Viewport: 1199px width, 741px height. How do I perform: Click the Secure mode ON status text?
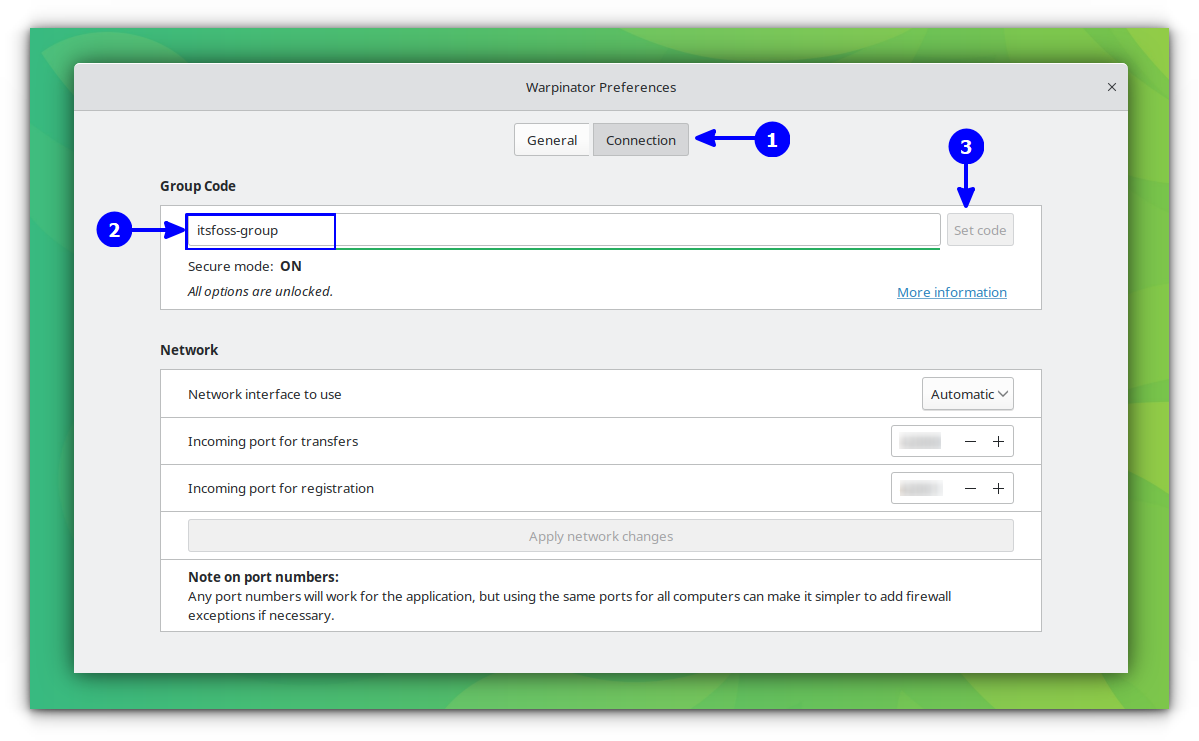[245, 266]
